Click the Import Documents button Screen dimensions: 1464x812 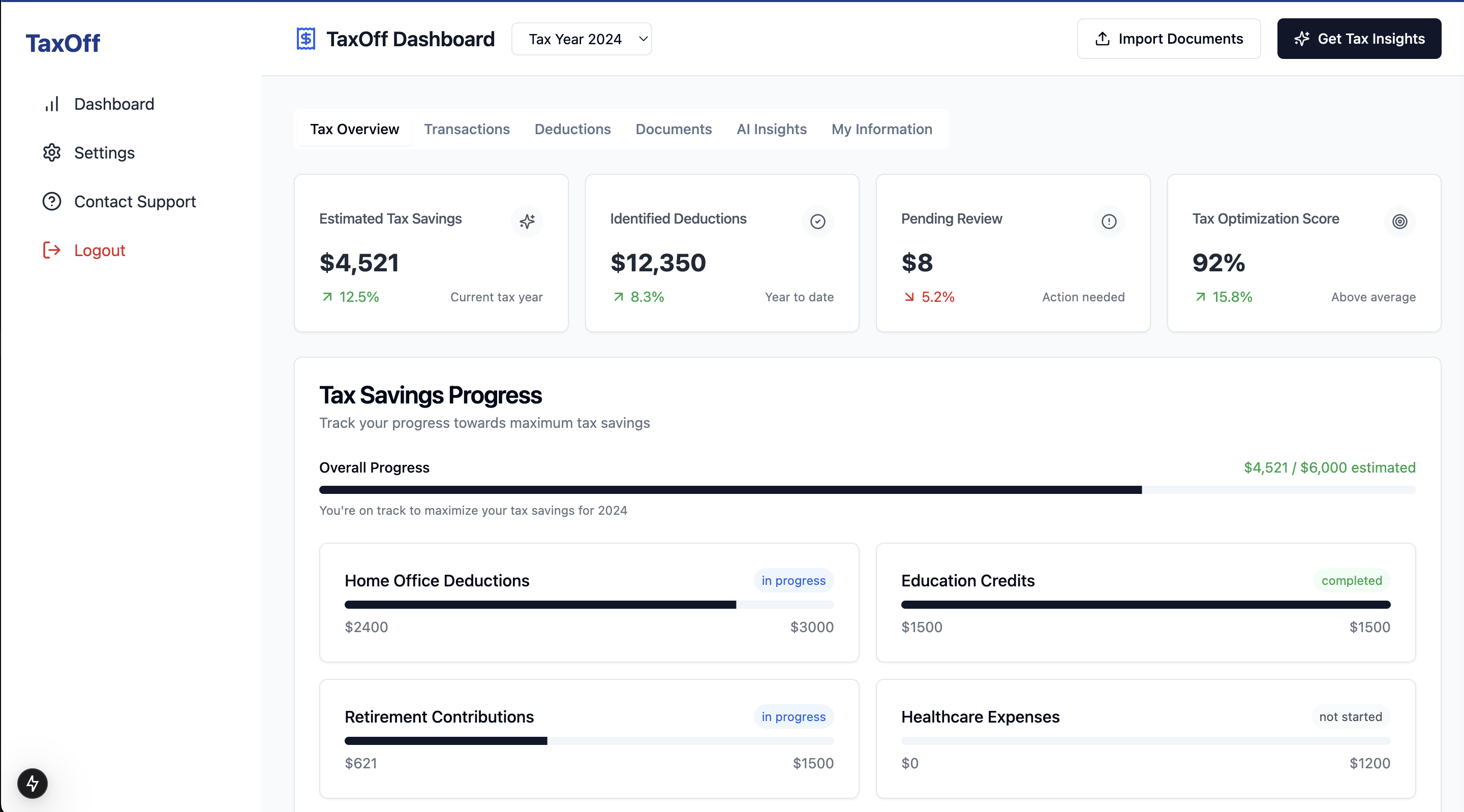click(x=1169, y=39)
